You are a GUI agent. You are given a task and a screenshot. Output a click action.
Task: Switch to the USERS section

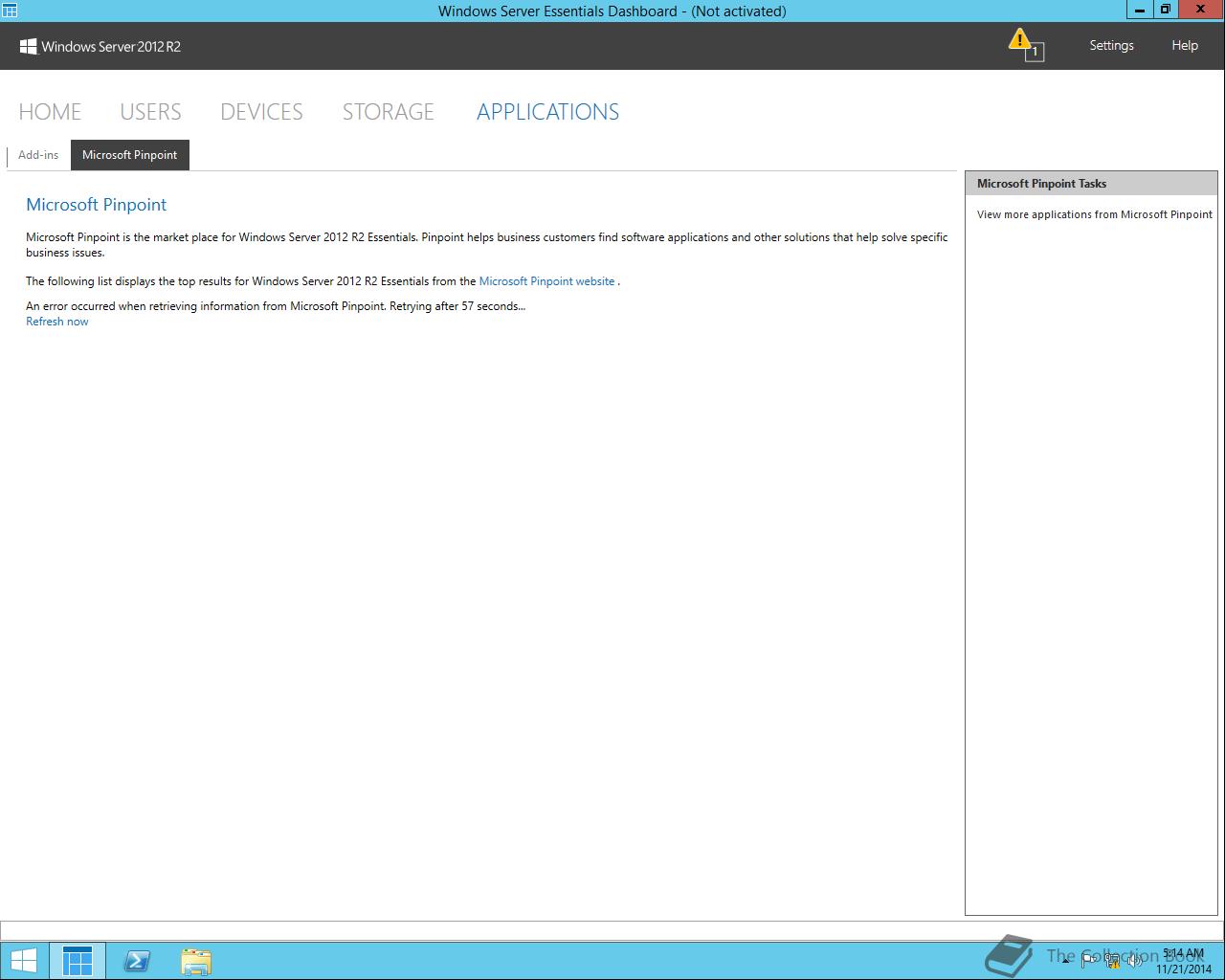point(150,112)
